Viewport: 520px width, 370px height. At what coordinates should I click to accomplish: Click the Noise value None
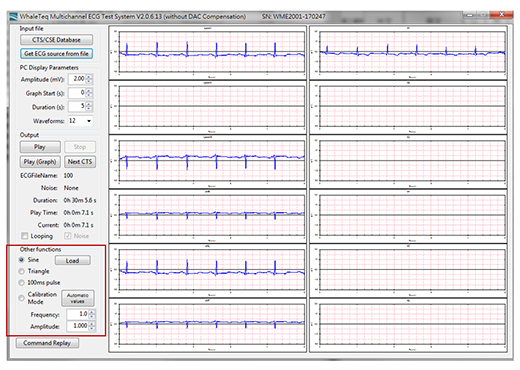[x=71, y=188]
